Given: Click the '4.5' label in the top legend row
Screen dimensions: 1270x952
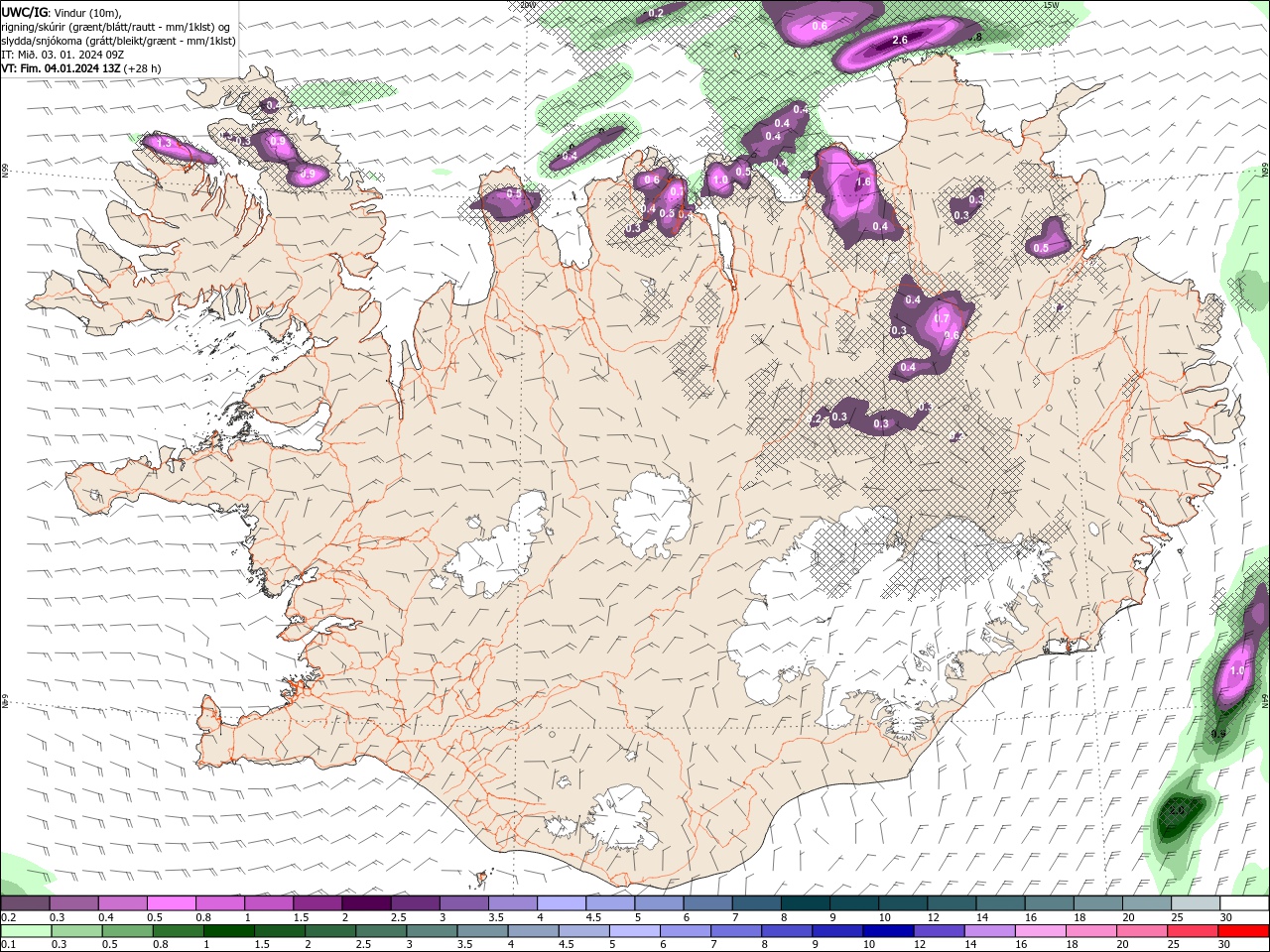Looking at the screenshot, I should click(x=593, y=918).
